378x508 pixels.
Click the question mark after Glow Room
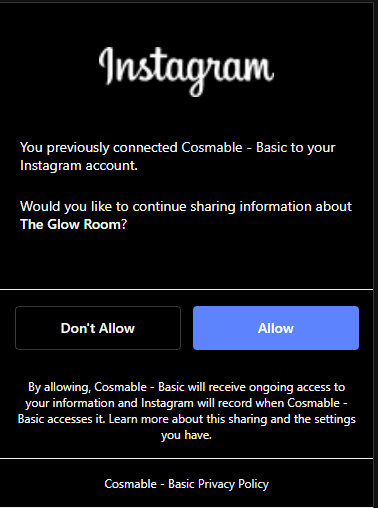tap(124, 224)
